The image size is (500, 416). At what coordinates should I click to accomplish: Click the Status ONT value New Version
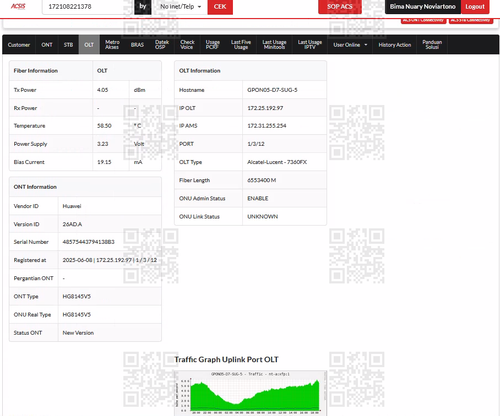coord(78,333)
